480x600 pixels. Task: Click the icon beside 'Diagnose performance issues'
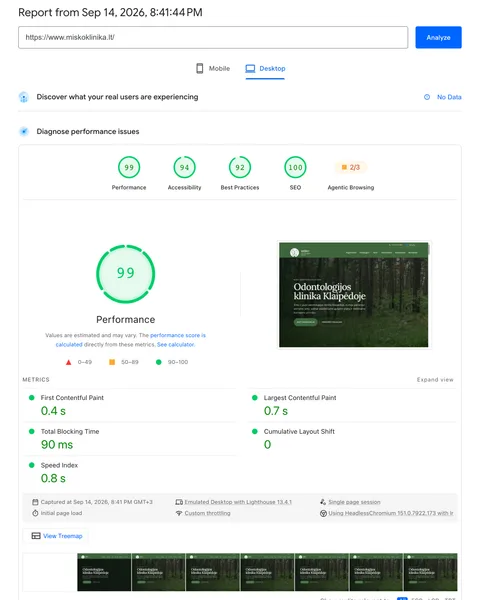click(24, 132)
